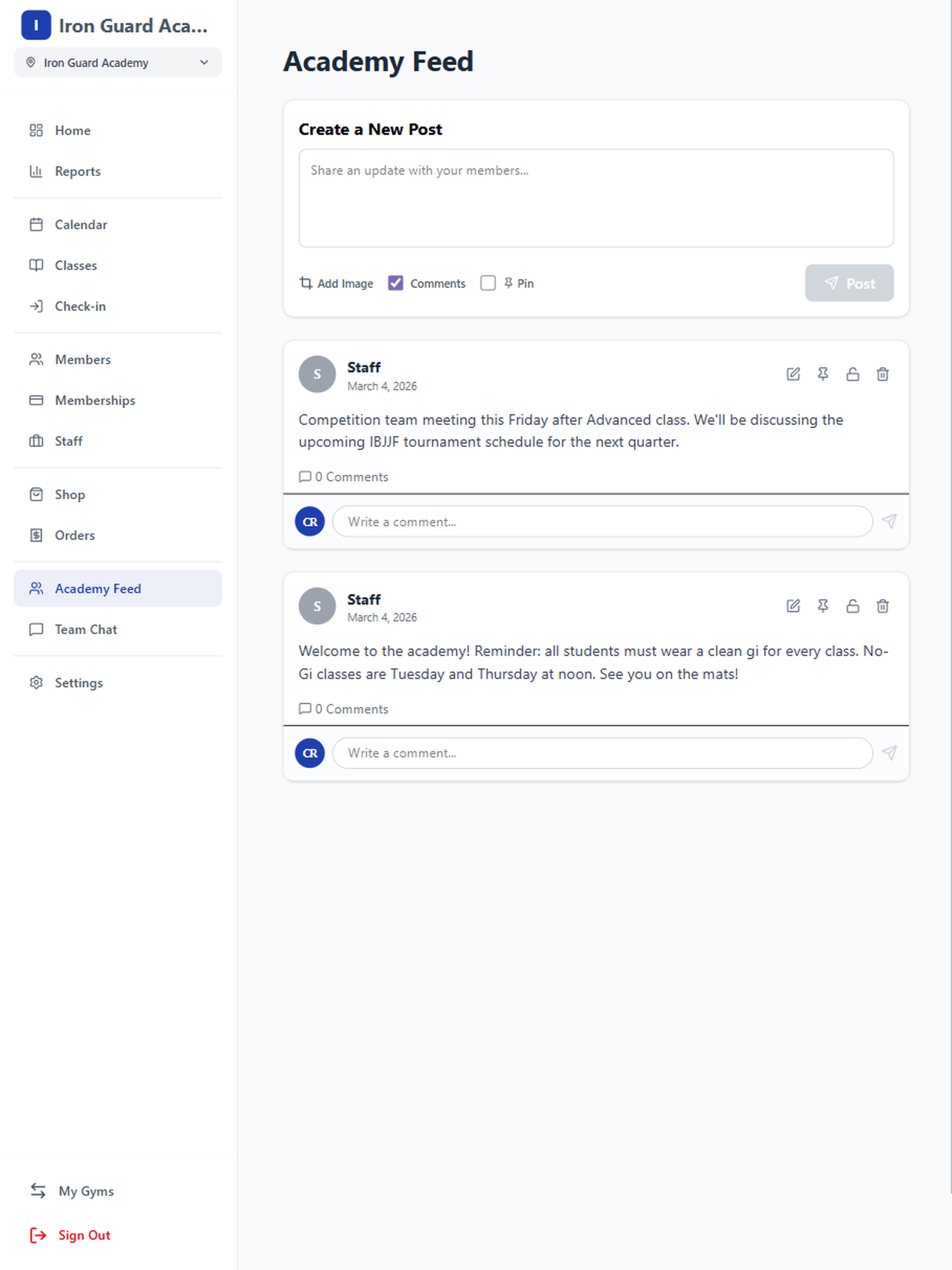
Task: Go to Home in sidebar
Action: (x=118, y=130)
